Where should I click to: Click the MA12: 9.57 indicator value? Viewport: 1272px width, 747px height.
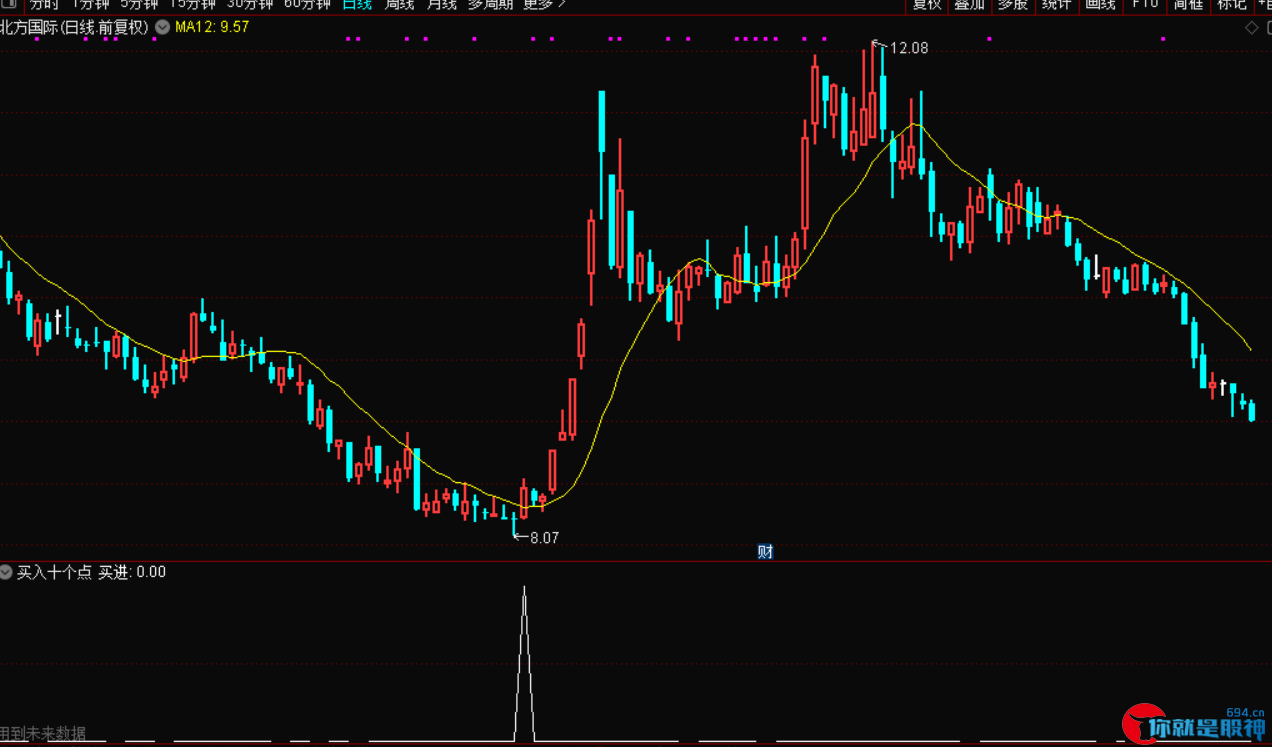pos(212,28)
